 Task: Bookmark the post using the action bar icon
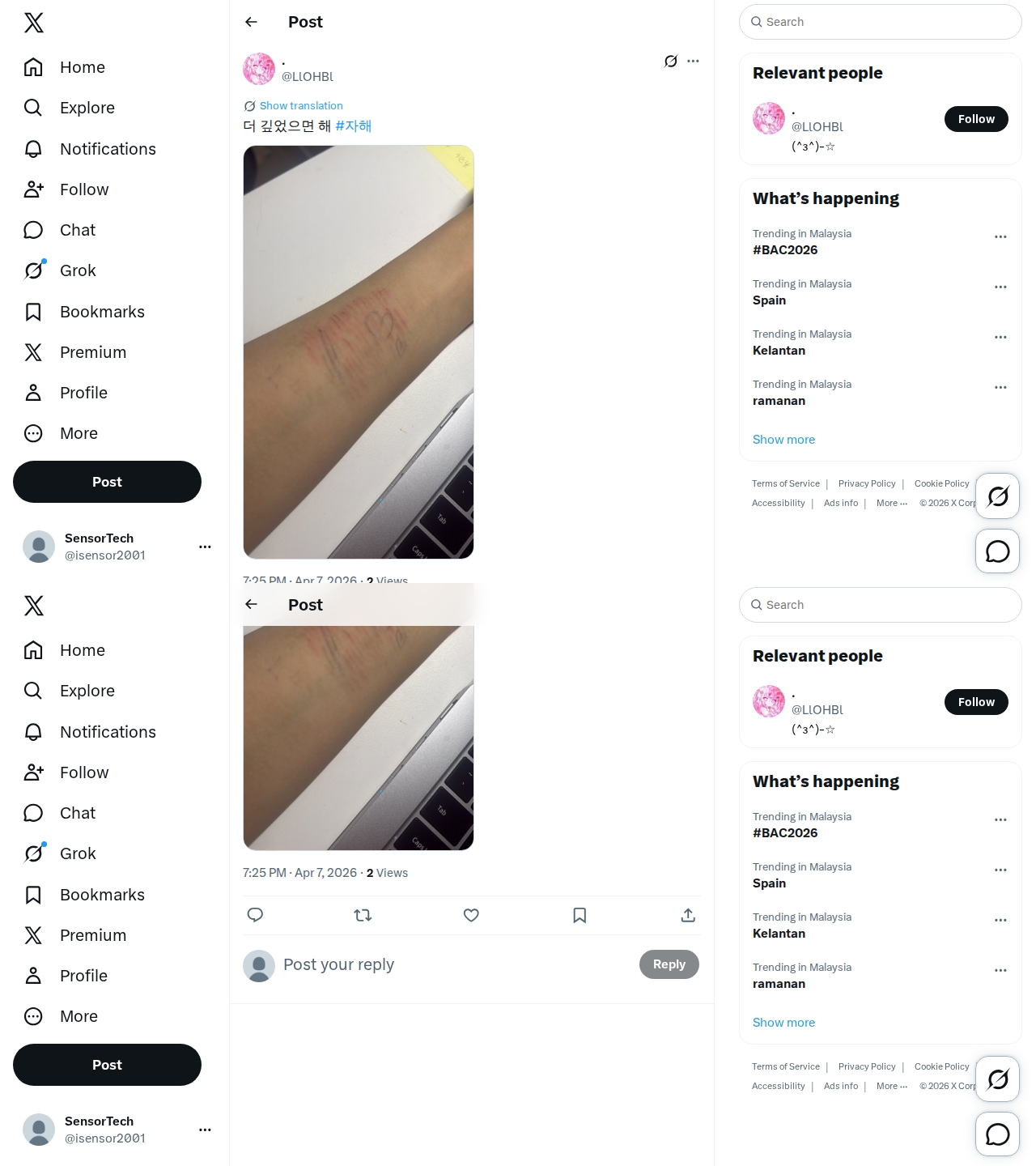580,915
